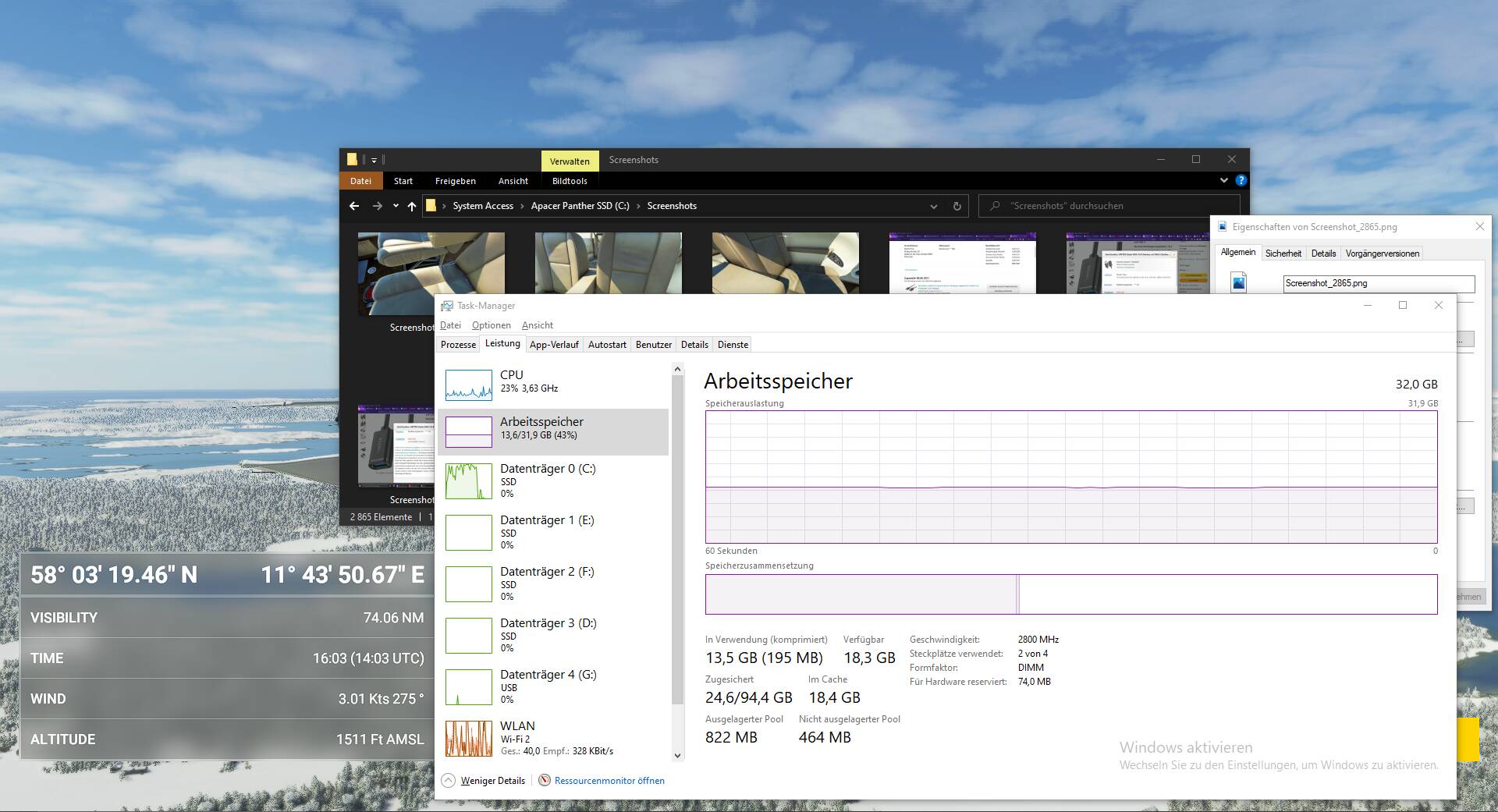This screenshot has height=812, width=1498.
Task: Open Ressourcenmonitor öffnen link
Action: [x=609, y=780]
